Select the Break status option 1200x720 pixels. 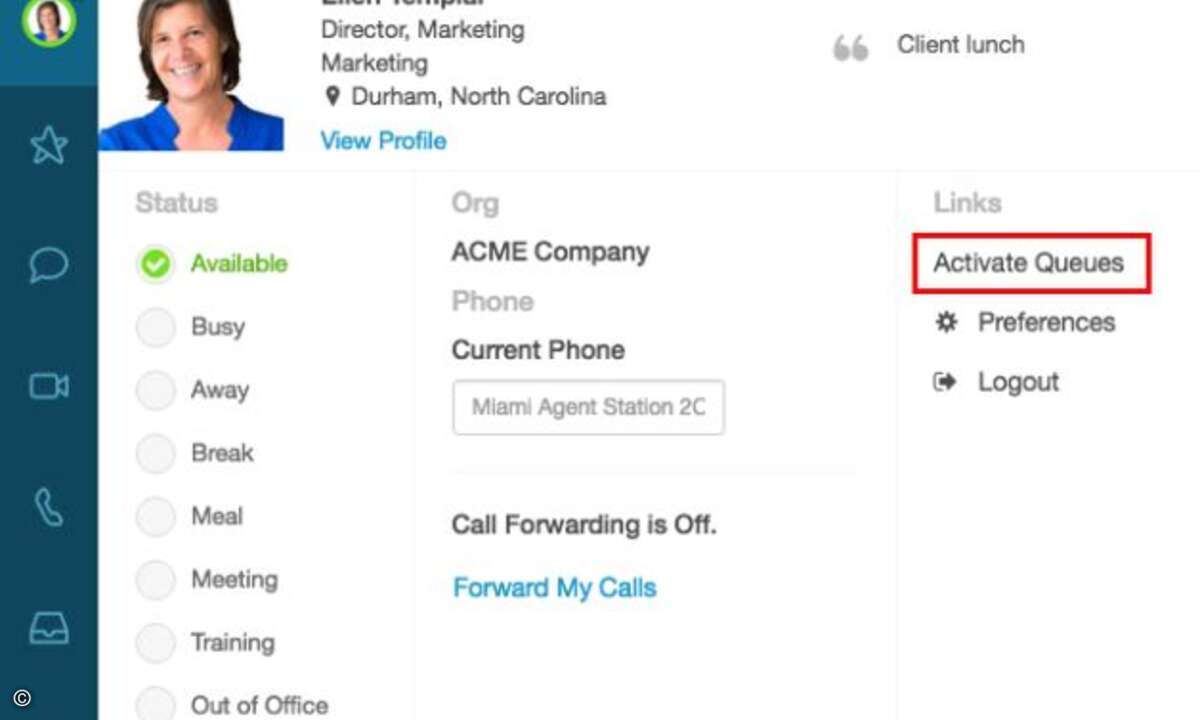coord(155,454)
